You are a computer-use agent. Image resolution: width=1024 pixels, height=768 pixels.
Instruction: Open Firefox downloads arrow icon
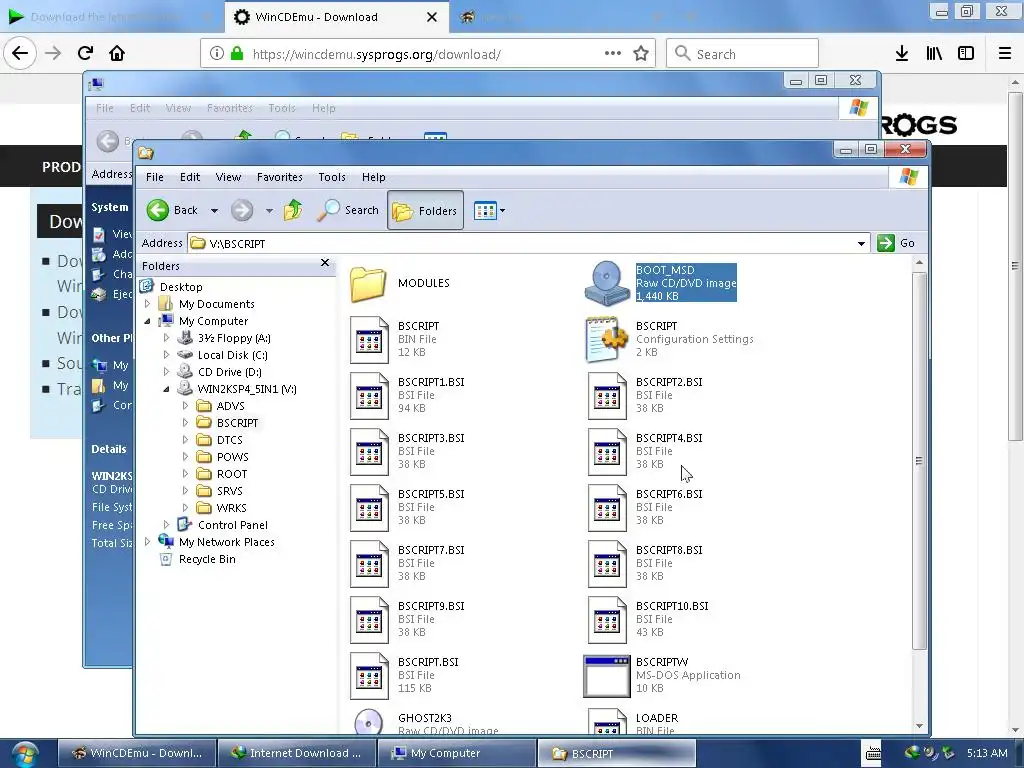click(x=902, y=54)
